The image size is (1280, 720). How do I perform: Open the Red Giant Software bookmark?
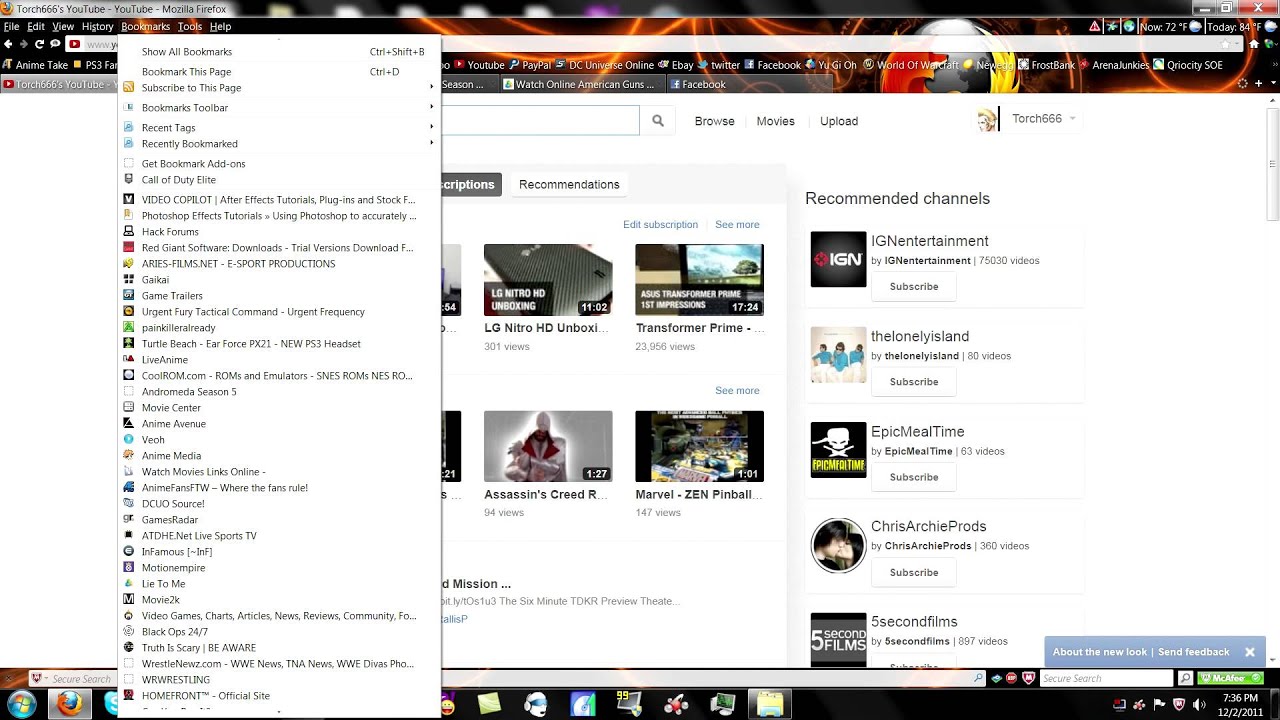coord(280,248)
